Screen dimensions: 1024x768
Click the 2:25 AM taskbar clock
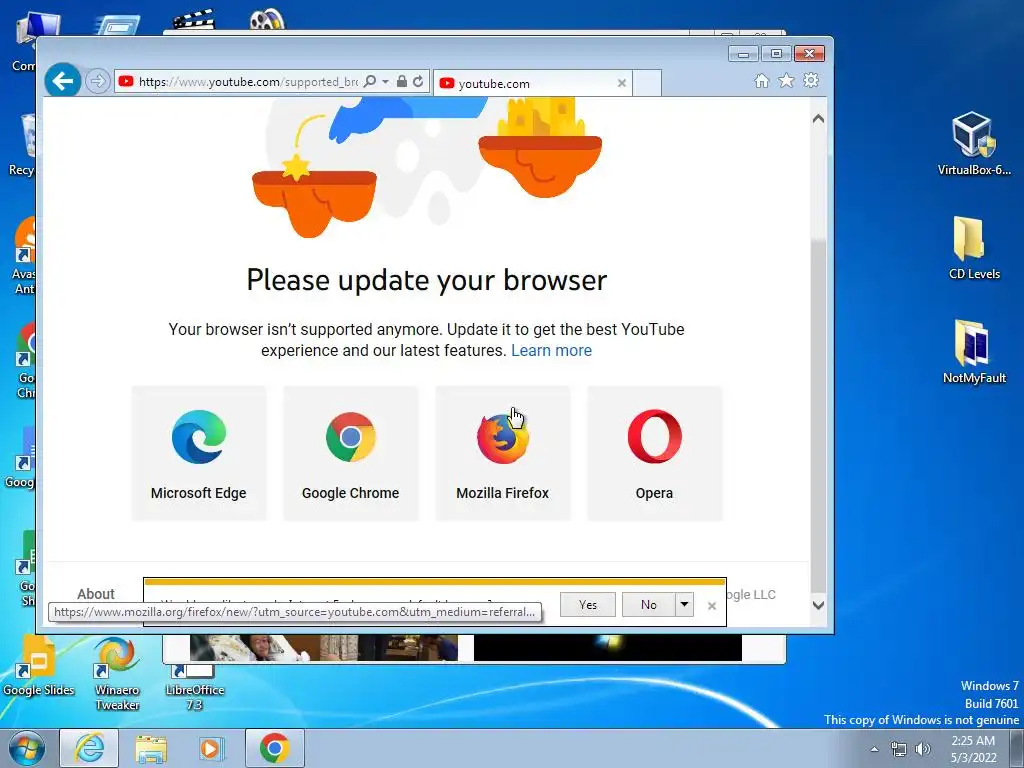(973, 749)
